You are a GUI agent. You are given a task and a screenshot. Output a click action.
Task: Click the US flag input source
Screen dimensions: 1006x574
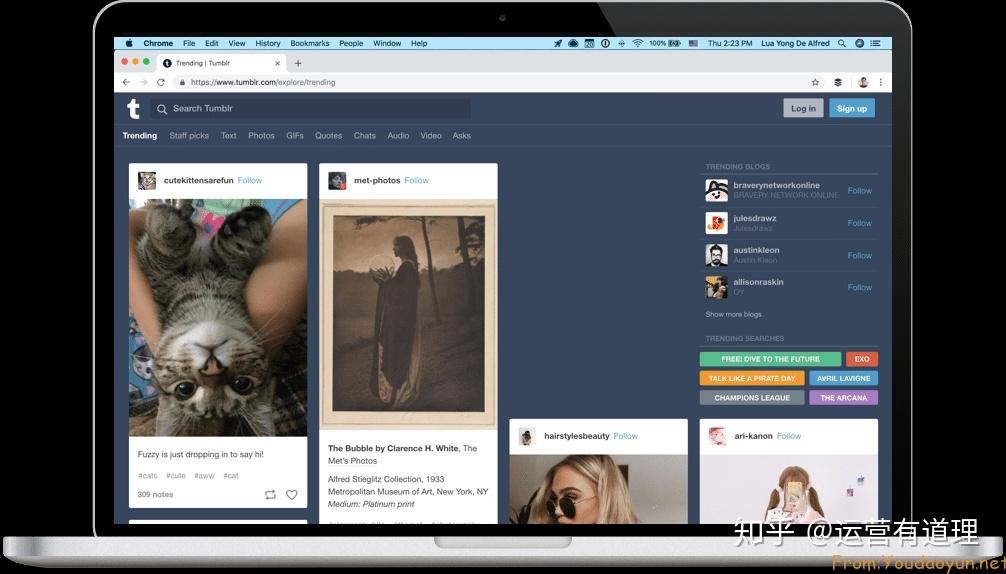coord(693,43)
